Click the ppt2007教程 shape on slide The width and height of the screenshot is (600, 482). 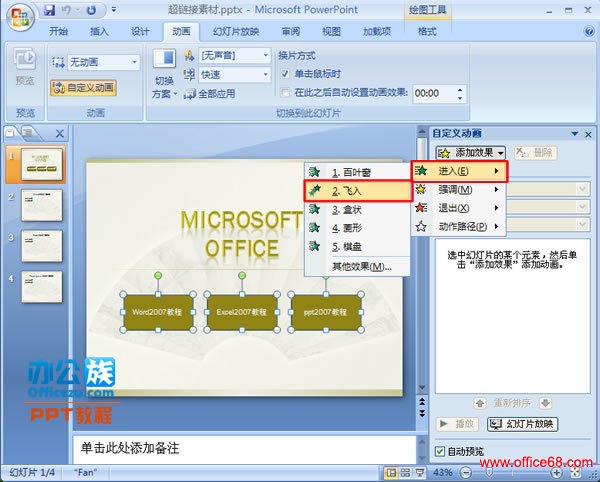click(326, 312)
